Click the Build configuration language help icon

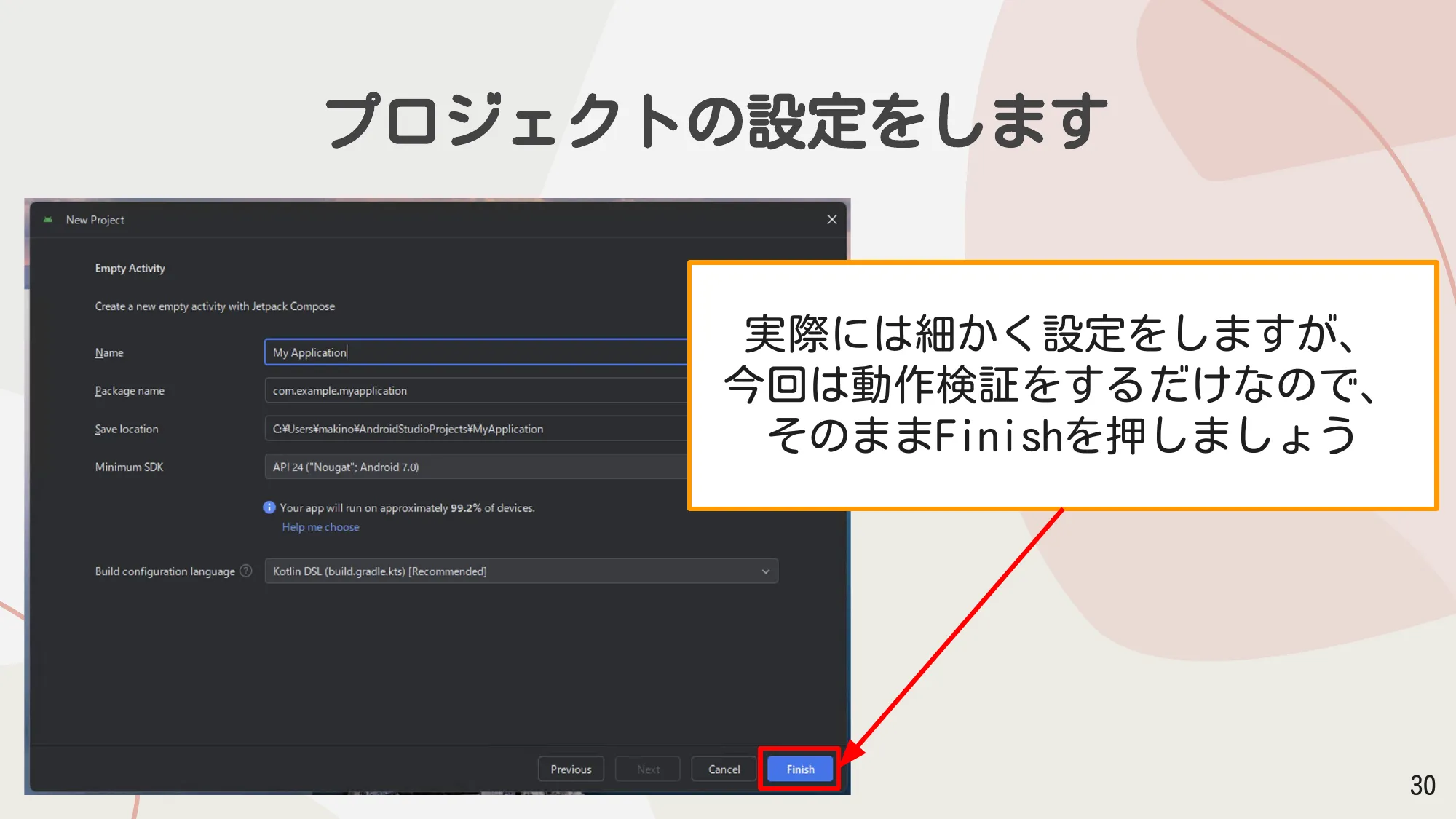(246, 571)
